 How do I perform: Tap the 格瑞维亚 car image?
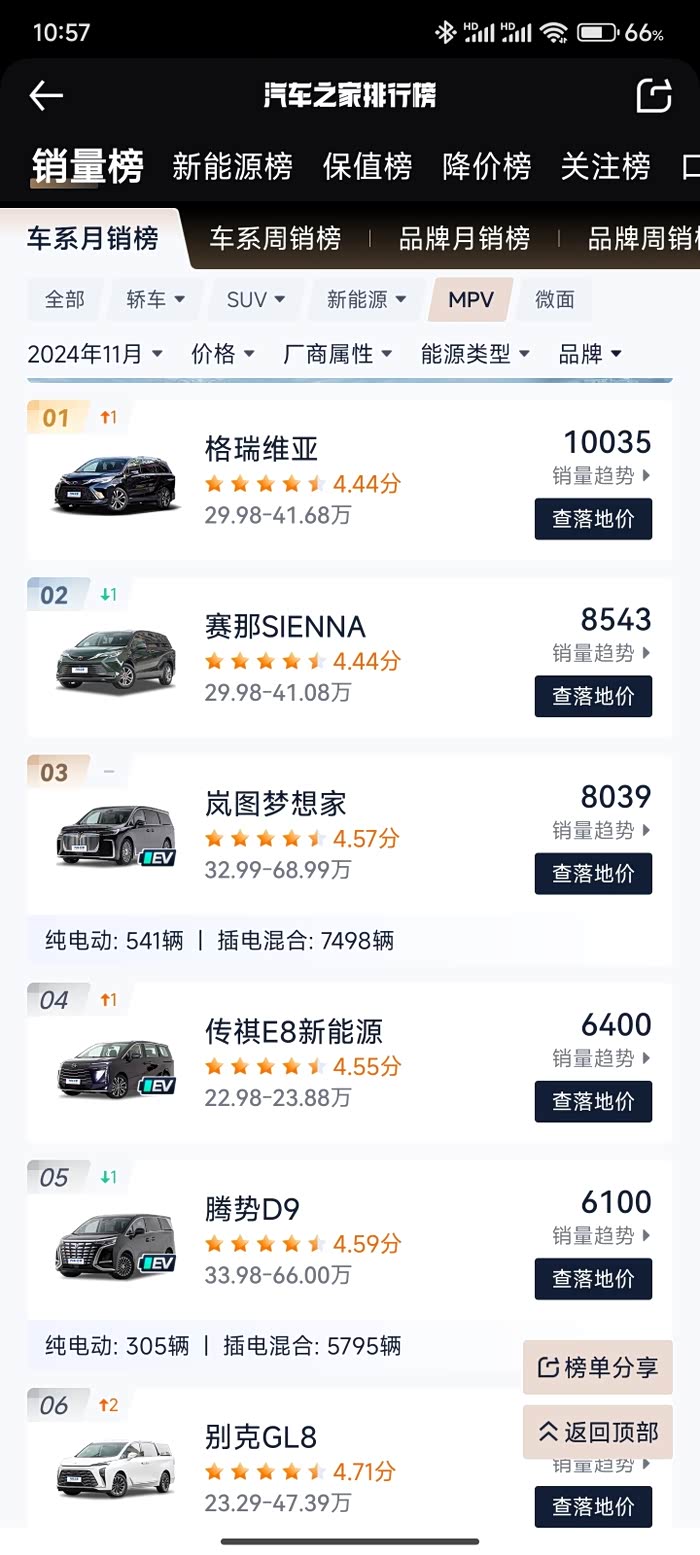(x=115, y=484)
